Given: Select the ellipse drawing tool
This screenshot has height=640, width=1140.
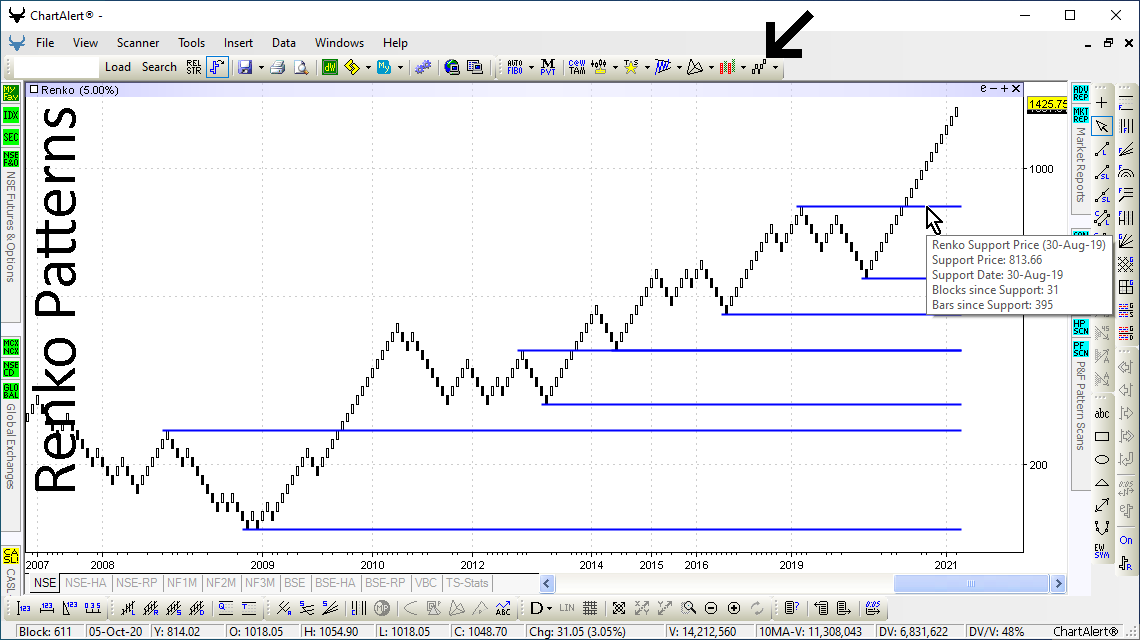Looking at the screenshot, I should click(1102, 459).
